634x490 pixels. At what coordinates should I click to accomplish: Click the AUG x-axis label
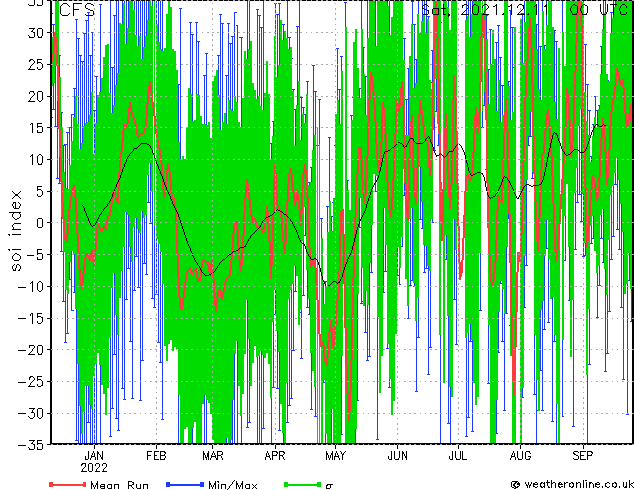[520, 456]
